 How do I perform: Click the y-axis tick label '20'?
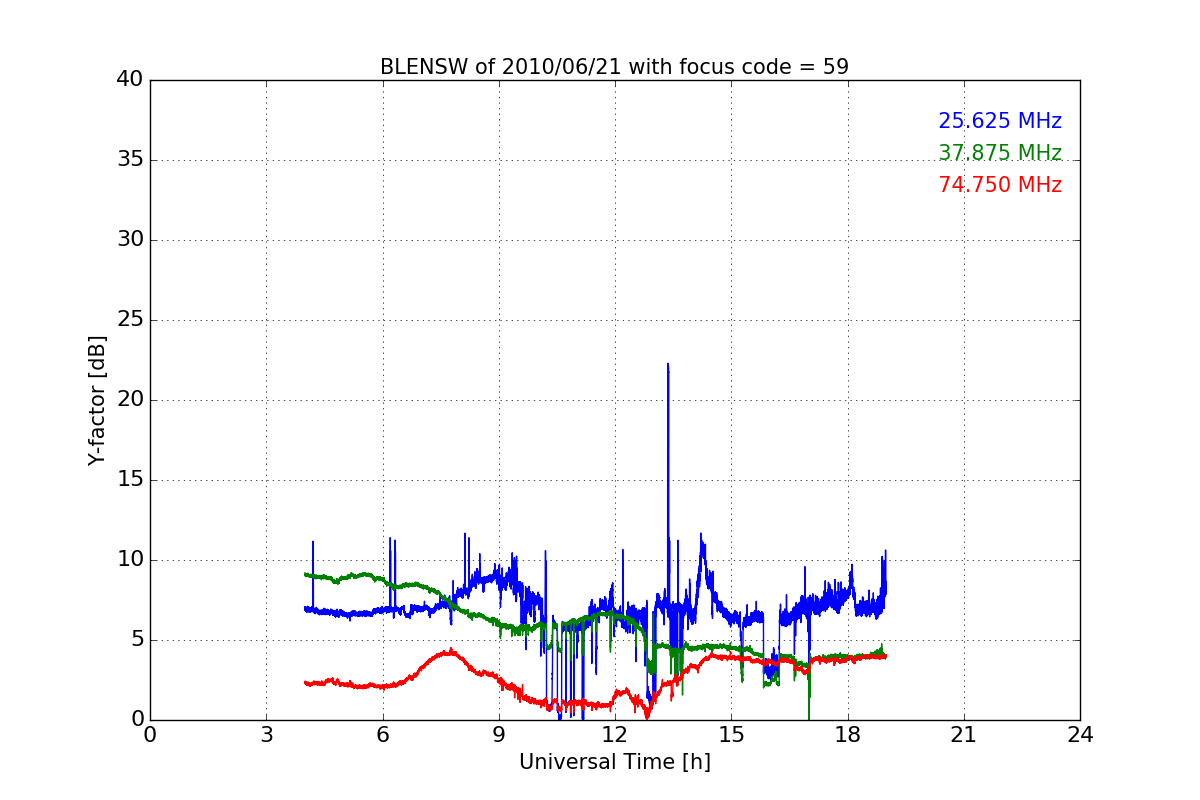(x=130, y=400)
